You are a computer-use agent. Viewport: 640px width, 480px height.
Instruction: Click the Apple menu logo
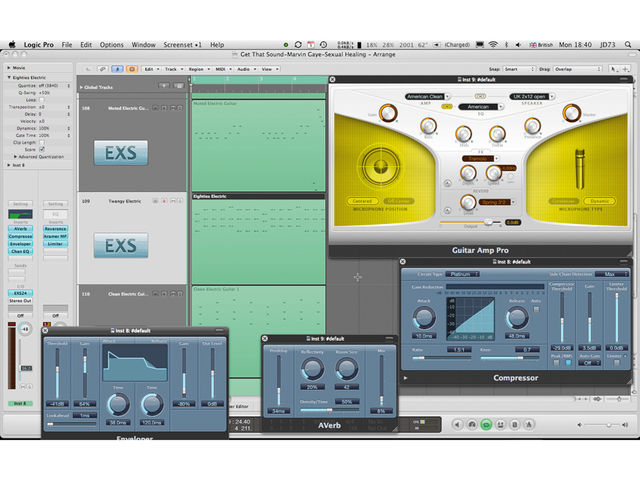pyautogui.click(x=12, y=44)
